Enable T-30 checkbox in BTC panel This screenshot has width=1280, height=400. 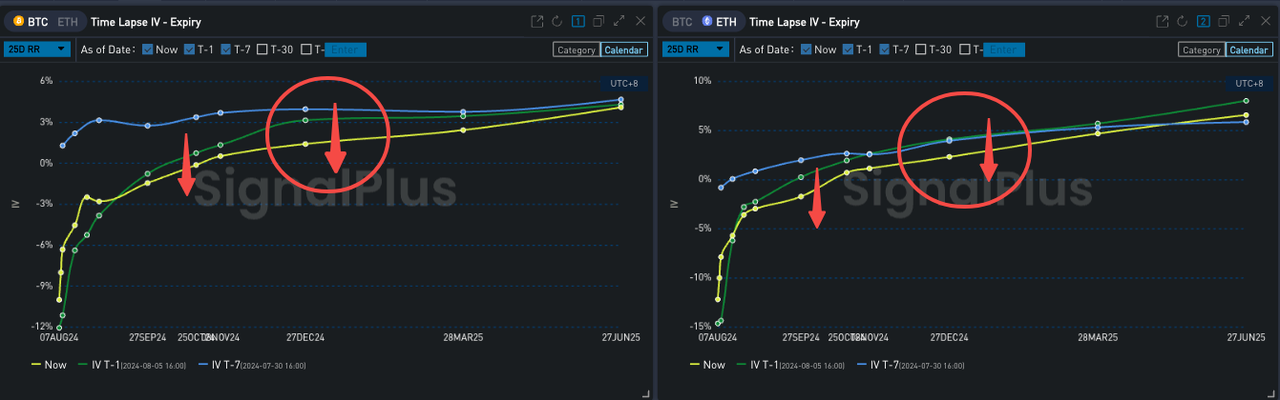coord(262,49)
